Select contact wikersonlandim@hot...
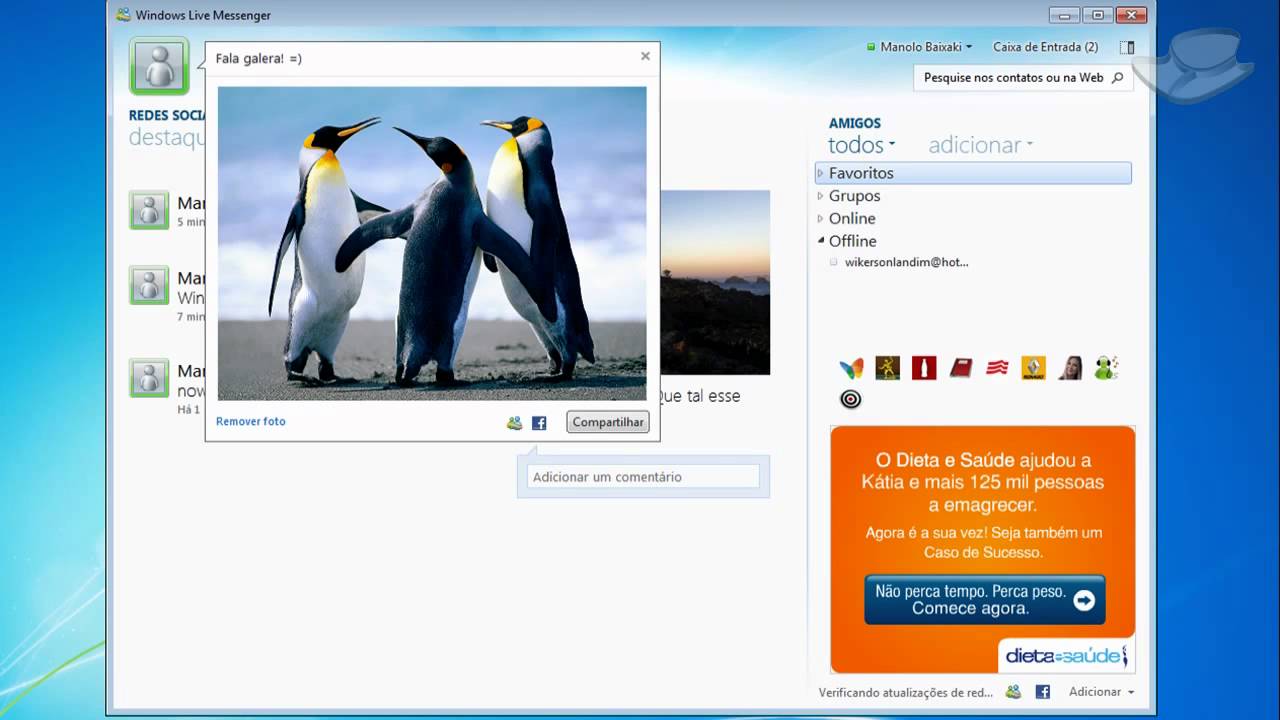The width and height of the screenshot is (1280, 720). pyautogui.click(x=906, y=262)
